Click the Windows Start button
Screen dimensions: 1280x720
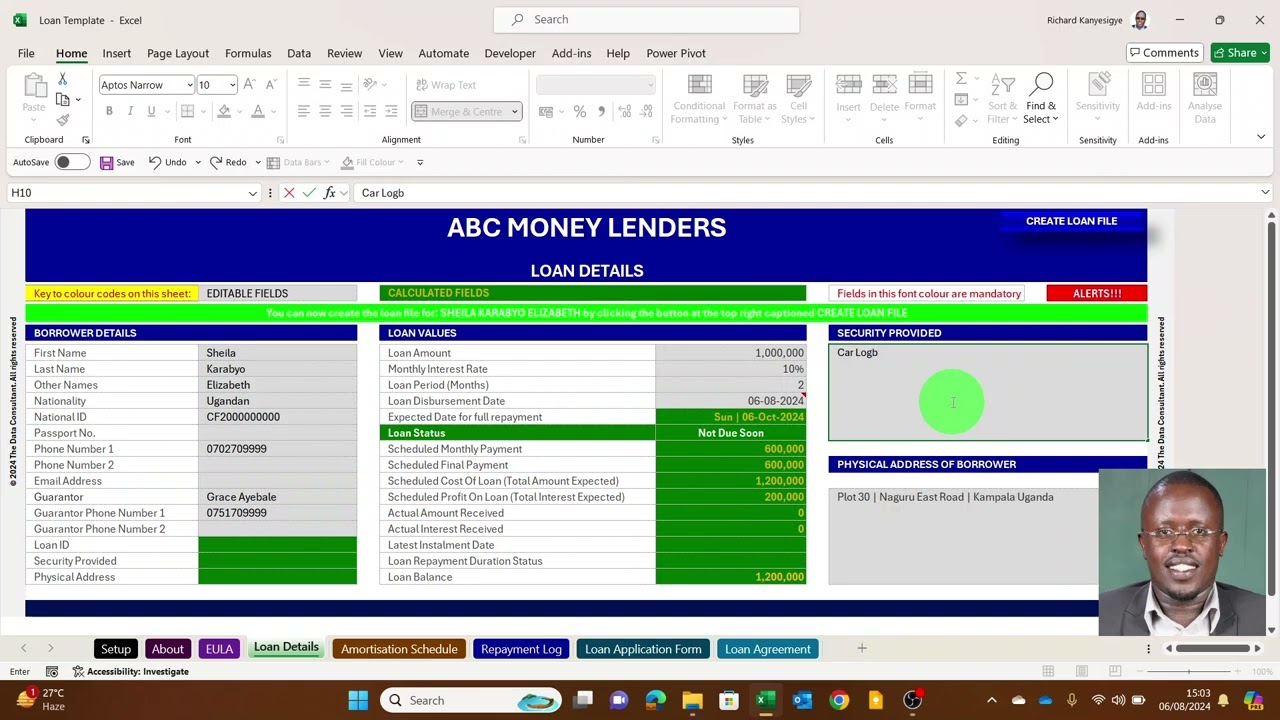pyautogui.click(x=358, y=700)
